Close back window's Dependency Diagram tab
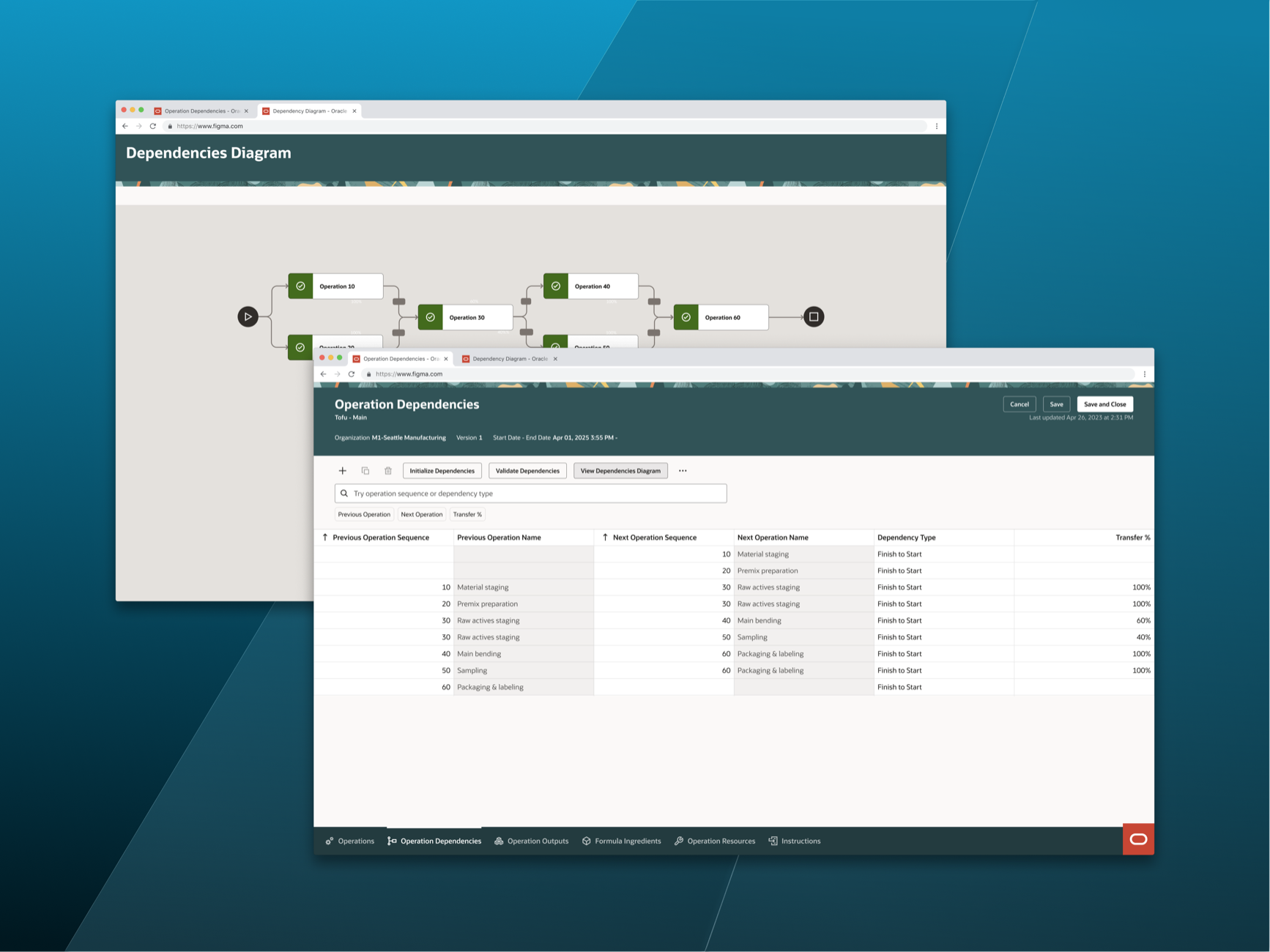1270x952 pixels. [354, 111]
